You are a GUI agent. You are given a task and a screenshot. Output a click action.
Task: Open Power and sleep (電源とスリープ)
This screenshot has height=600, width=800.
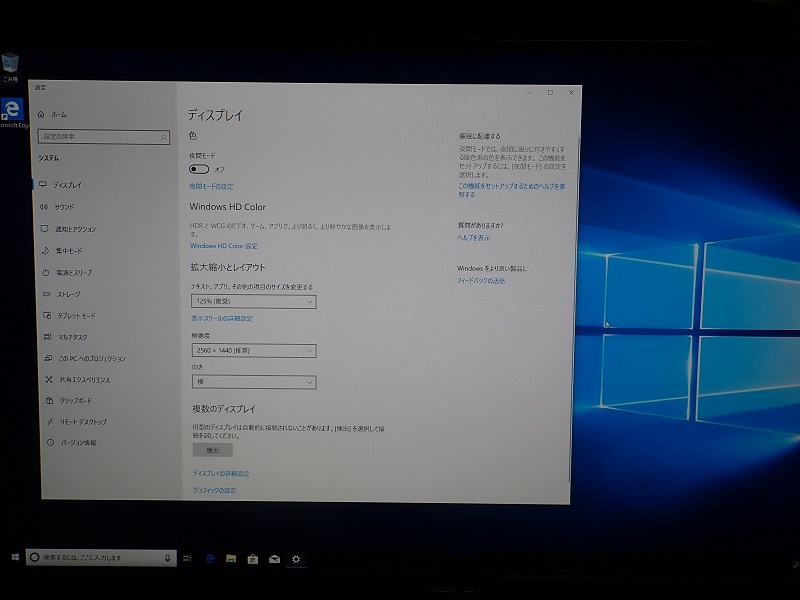click(x=67, y=273)
